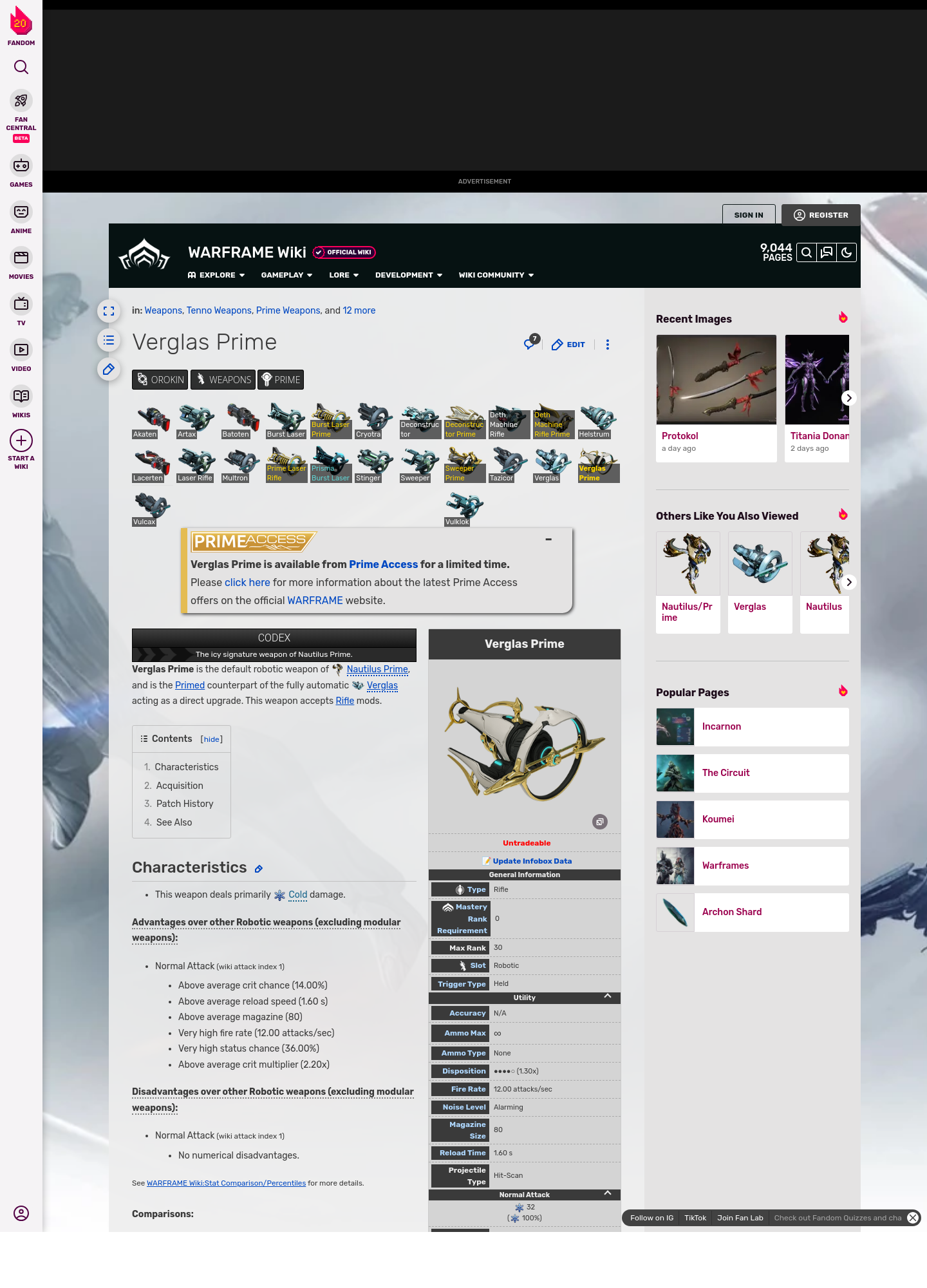Open the Anime icon in sidebar

click(x=21, y=212)
